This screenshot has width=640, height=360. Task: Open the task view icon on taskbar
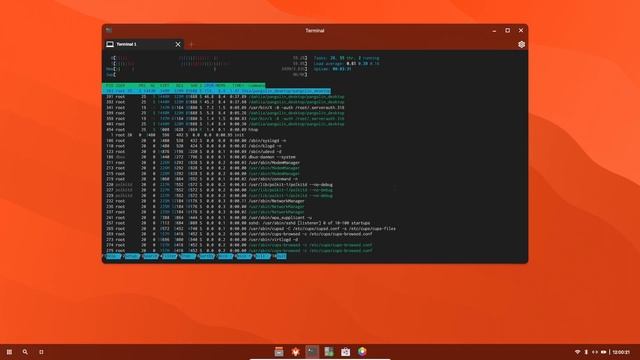(x=41, y=352)
